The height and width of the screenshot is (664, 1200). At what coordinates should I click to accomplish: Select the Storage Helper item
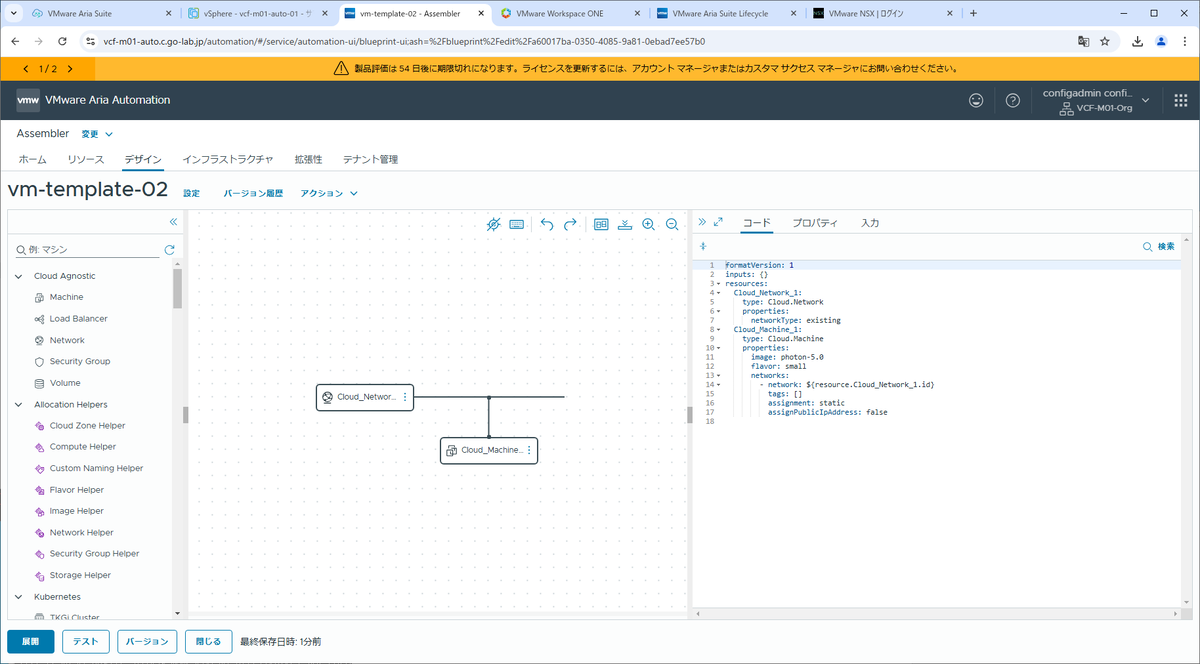[80, 575]
